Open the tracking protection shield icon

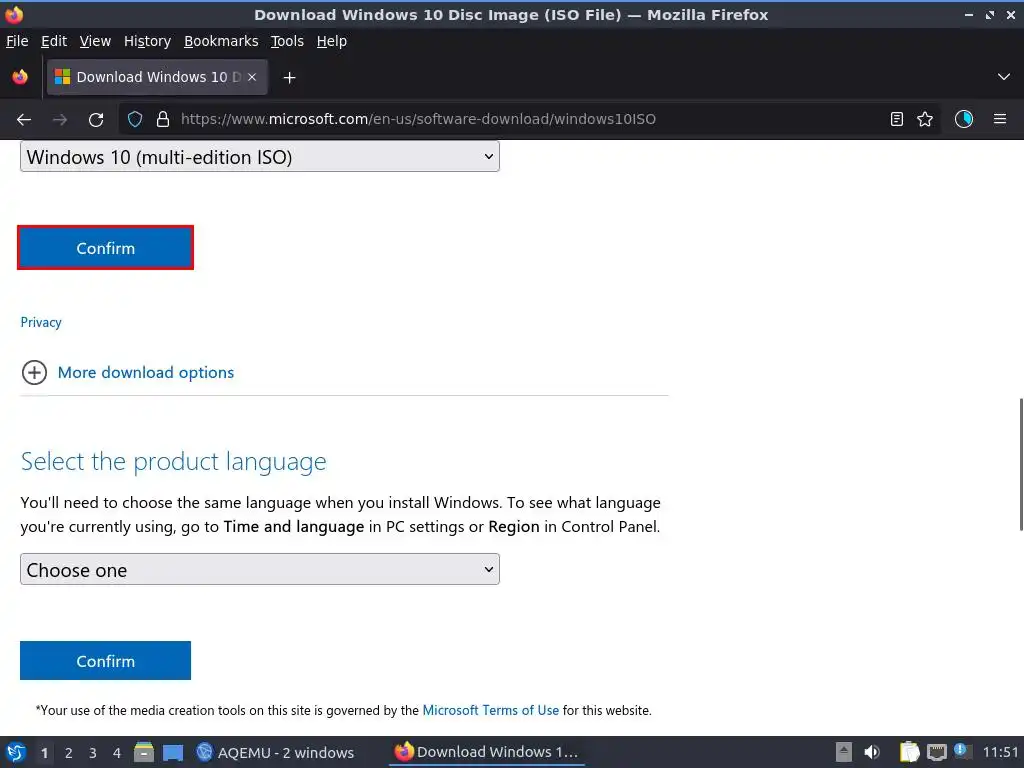tap(135, 119)
